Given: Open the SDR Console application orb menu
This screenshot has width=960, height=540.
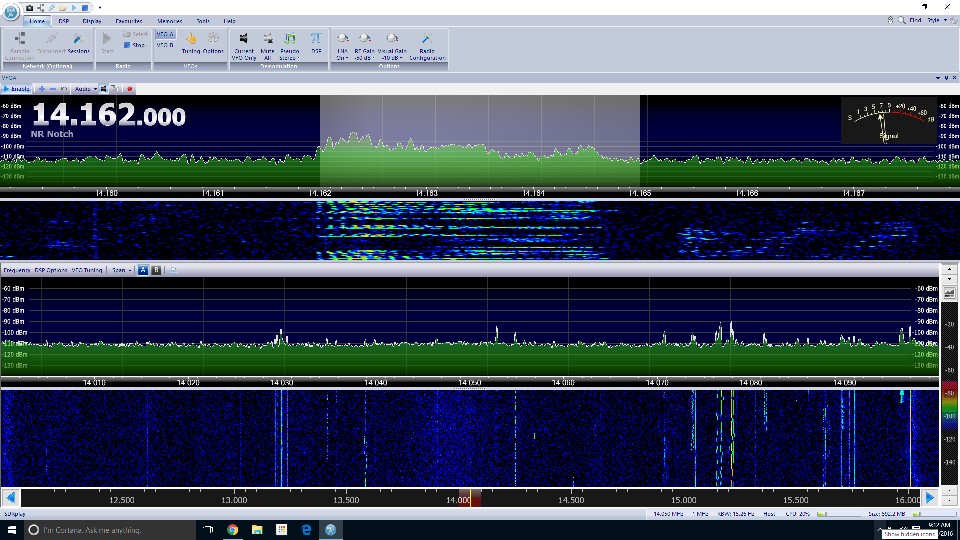Looking at the screenshot, I should 10,11.
